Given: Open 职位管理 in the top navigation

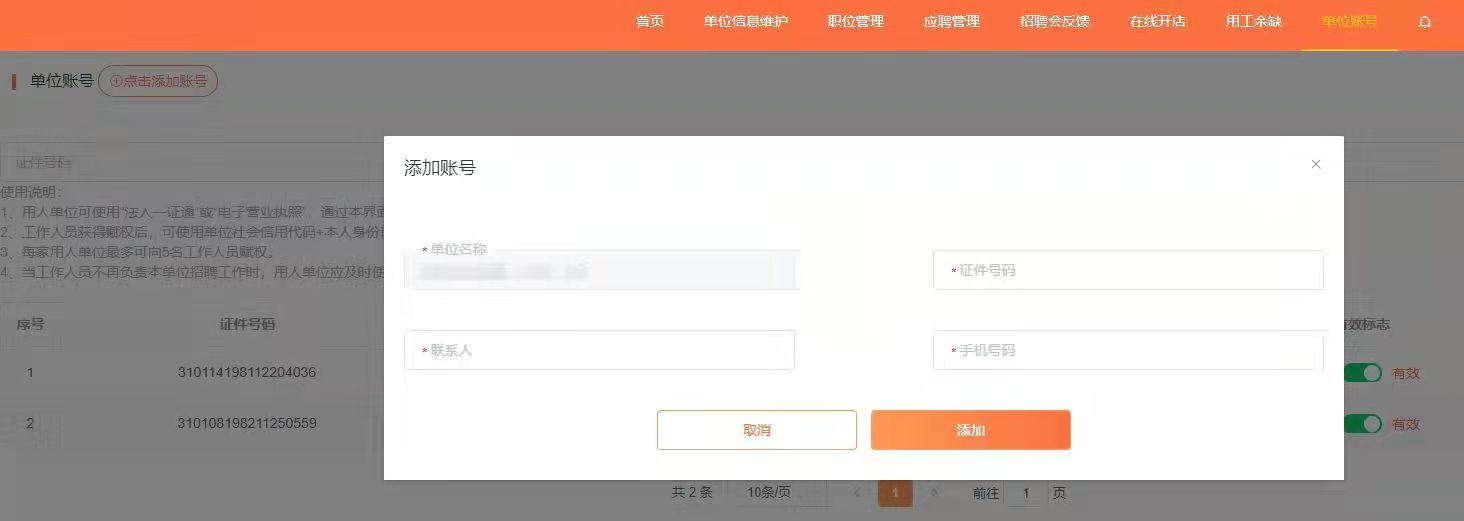Looking at the screenshot, I should (x=856, y=21).
